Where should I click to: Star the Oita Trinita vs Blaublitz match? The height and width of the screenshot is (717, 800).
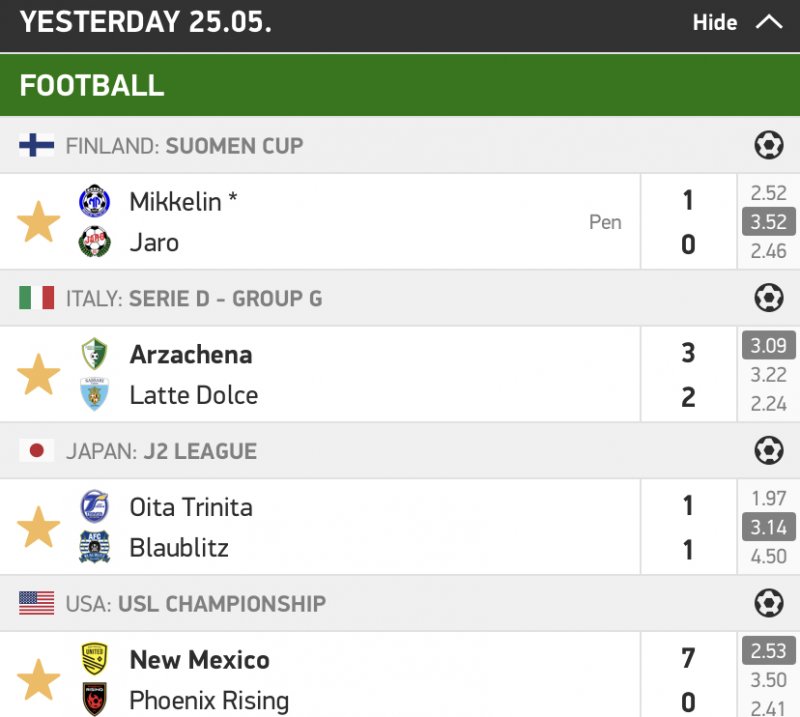39,527
